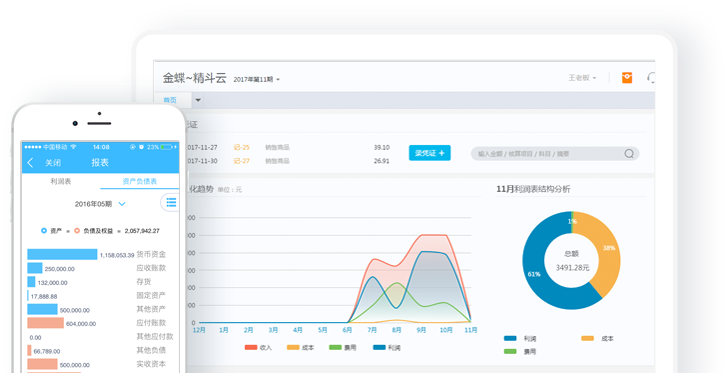Viewport: 728px width, 373px height.
Task: Tap the total 2,057,942.27 on phone
Action: 142,231
